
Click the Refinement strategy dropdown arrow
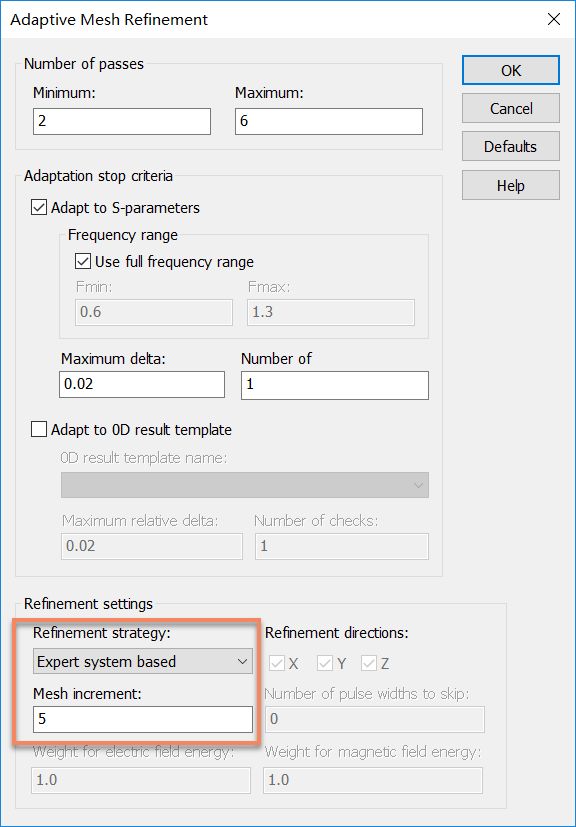click(x=242, y=661)
